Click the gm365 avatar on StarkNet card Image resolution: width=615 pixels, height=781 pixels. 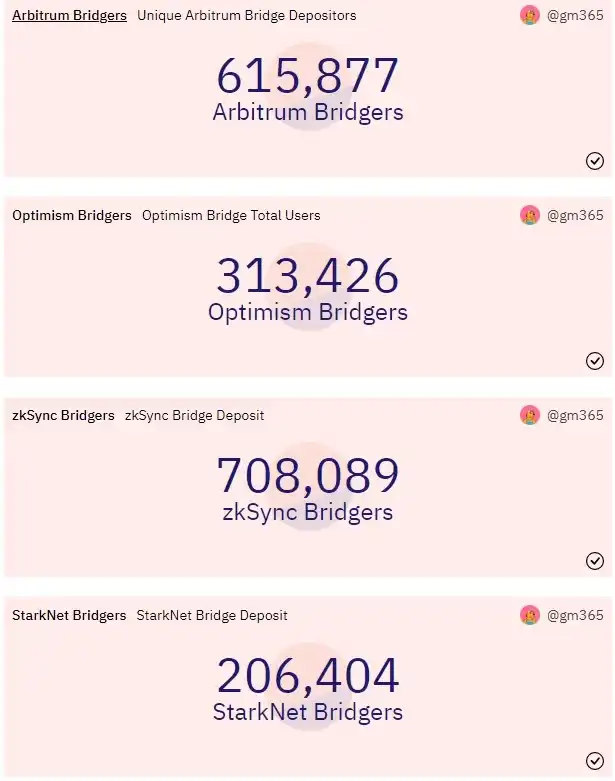[x=530, y=615]
